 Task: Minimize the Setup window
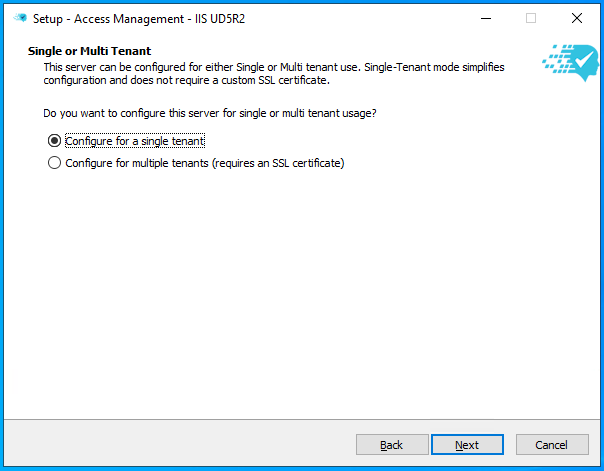pyautogui.click(x=485, y=18)
